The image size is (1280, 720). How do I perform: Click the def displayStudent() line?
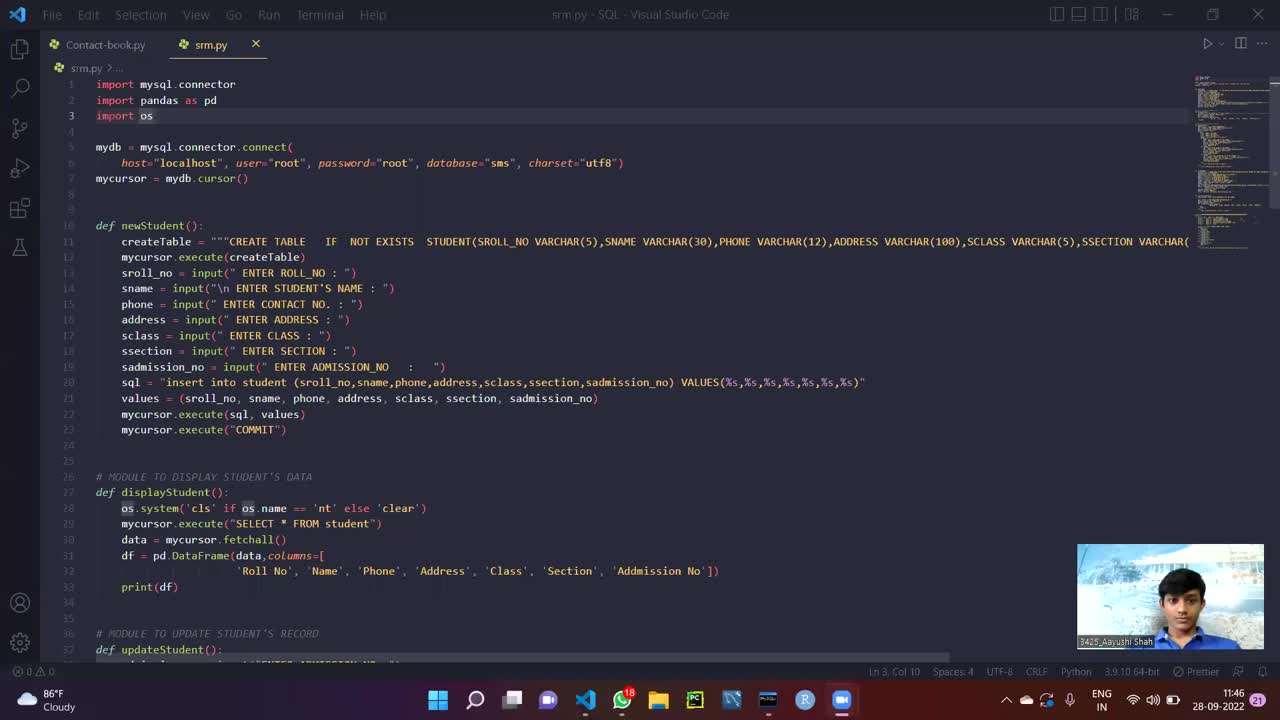pos(162,492)
